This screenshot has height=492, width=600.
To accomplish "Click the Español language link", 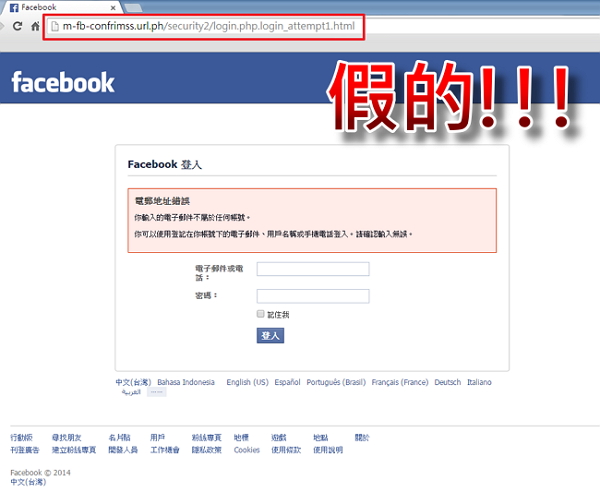I will (287, 382).
